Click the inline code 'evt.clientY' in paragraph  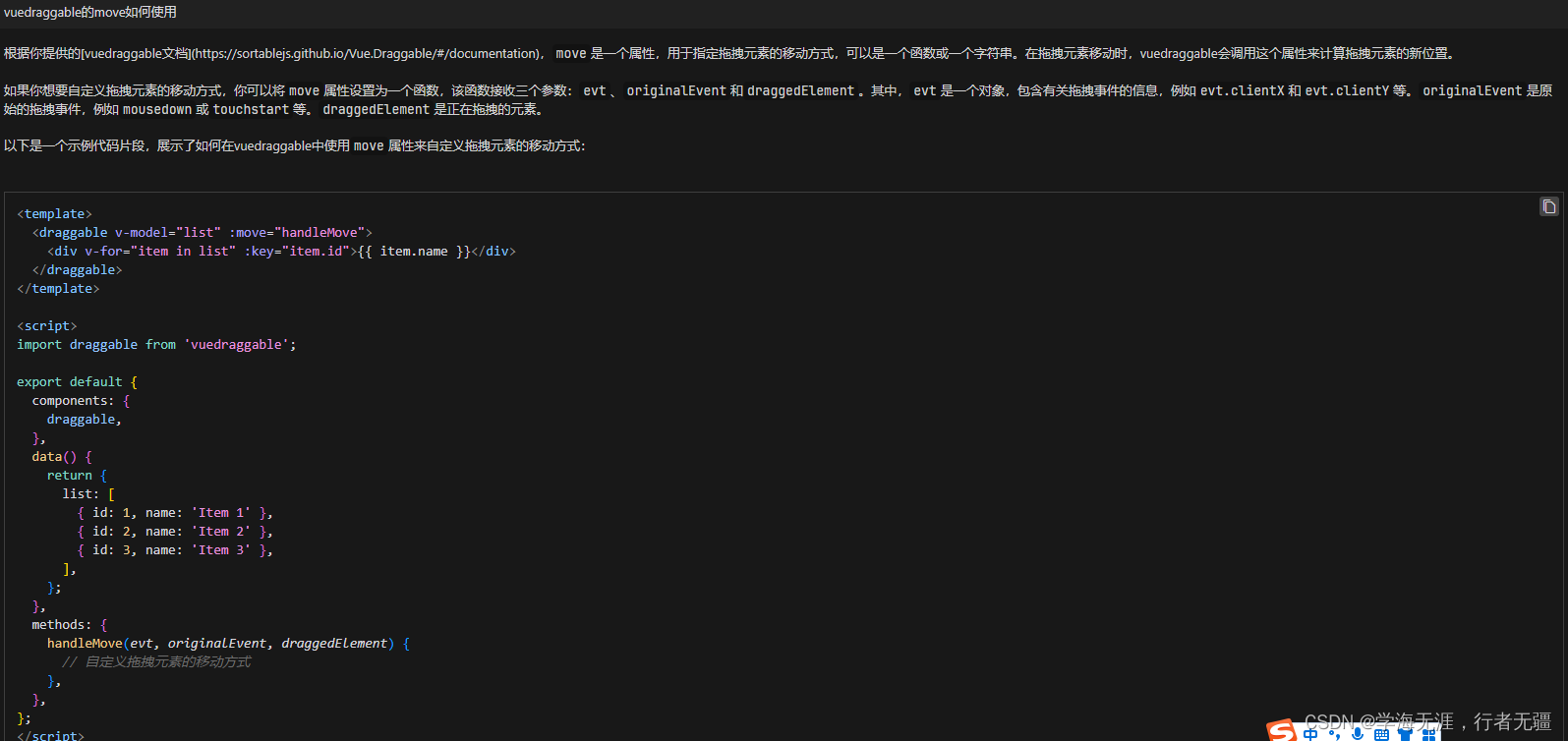(1347, 90)
